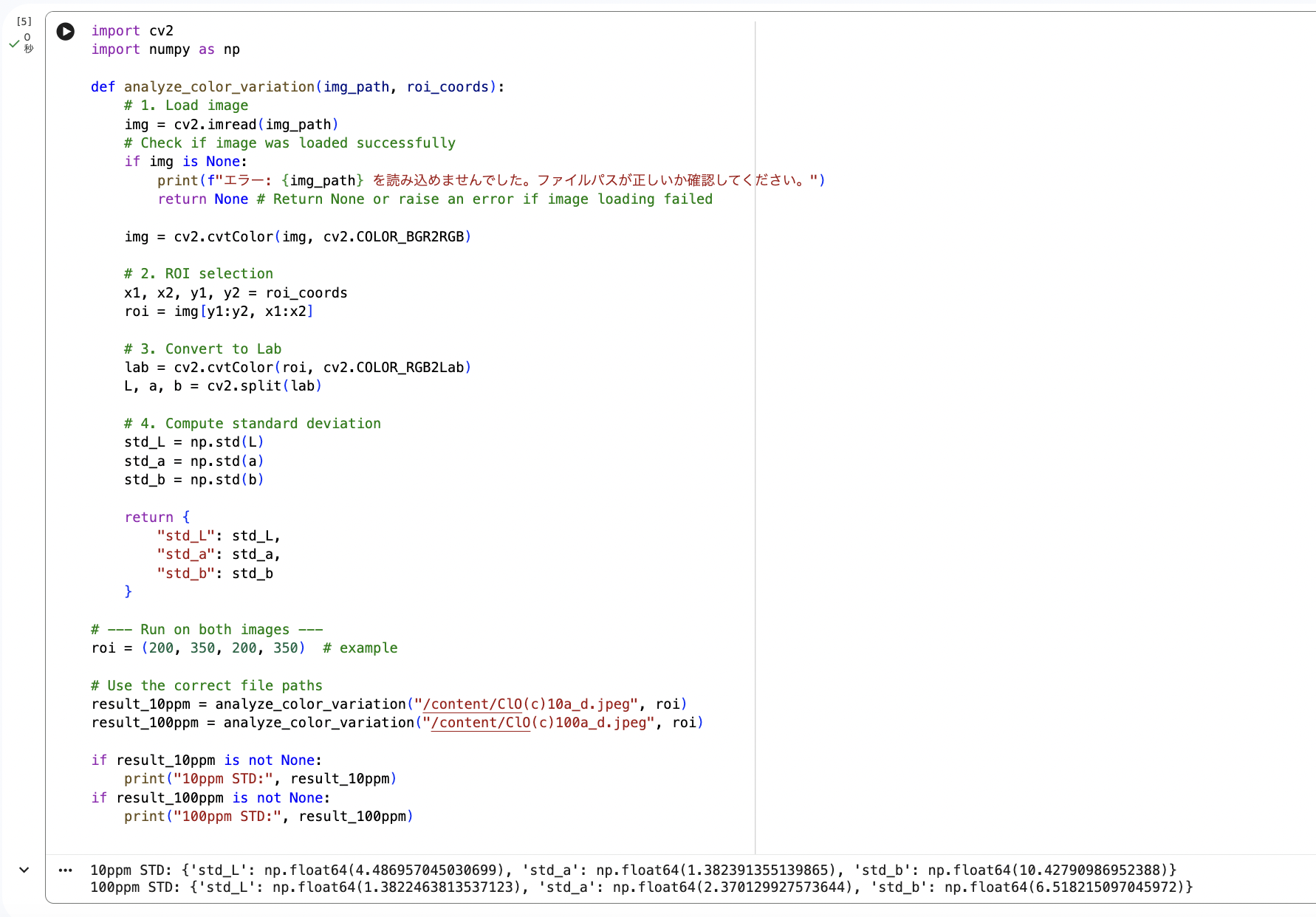The image size is (1316, 917).
Task: Click the analyze_color_variation function definition
Action: point(218,86)
